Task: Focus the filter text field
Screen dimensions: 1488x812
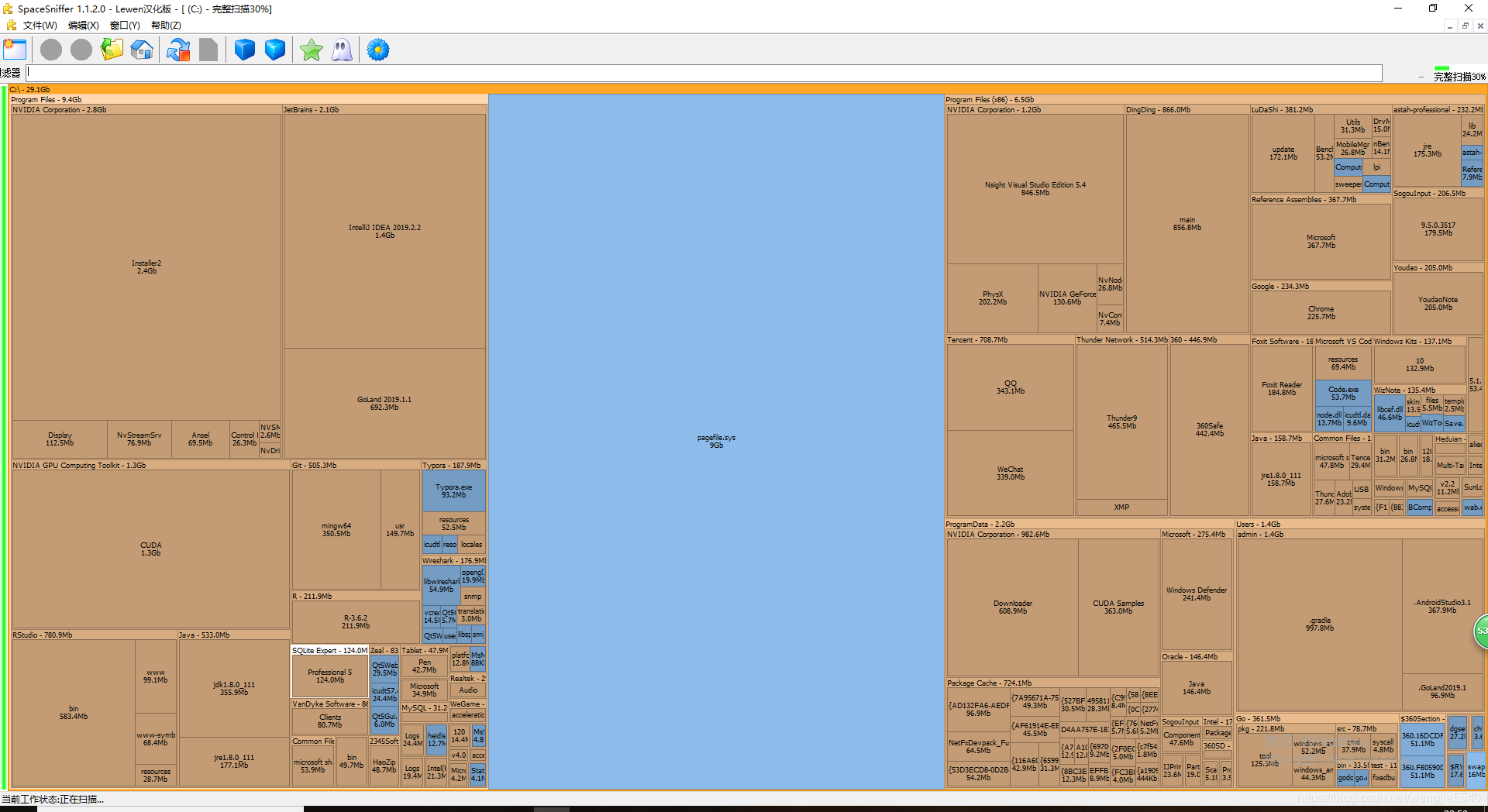Action: pos(704,73)
